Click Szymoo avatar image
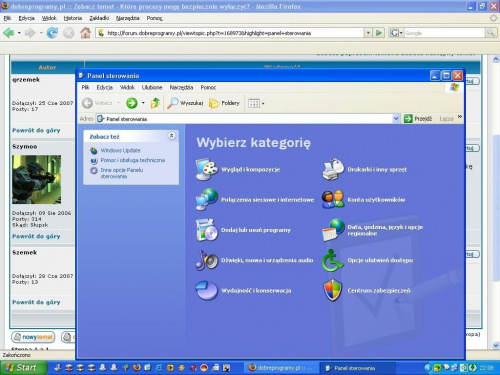Viewport: 500px width, 375px height. tap(37, 179)
